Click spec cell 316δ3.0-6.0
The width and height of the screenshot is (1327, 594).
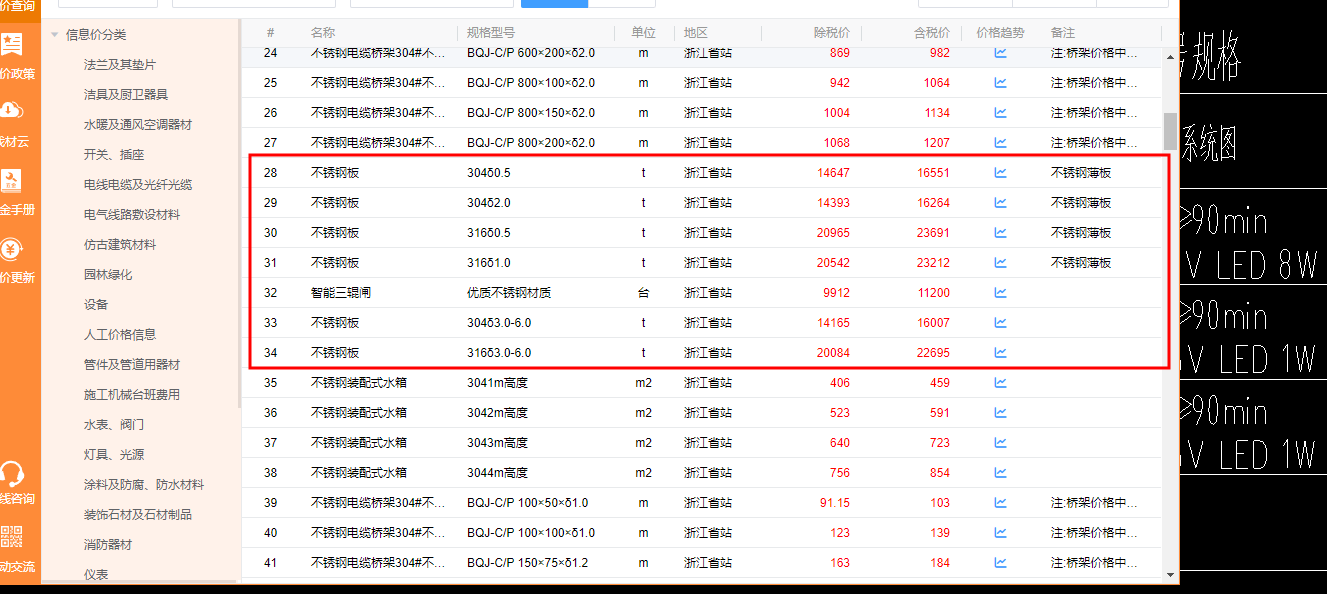[499, 353]
